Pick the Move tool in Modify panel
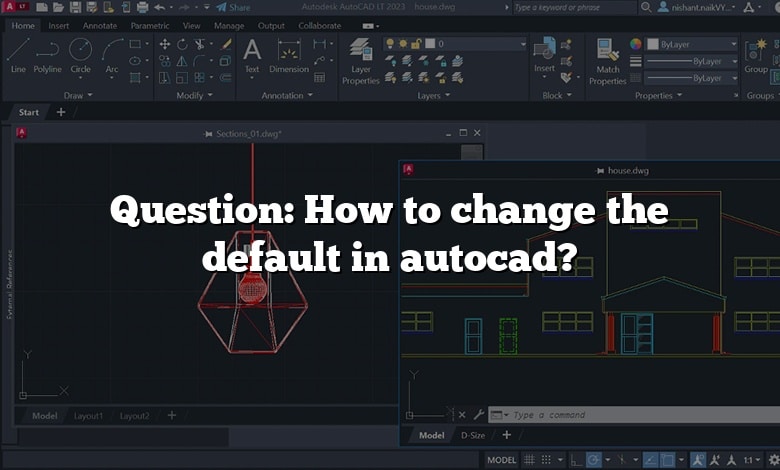 [x=165, y=44]
